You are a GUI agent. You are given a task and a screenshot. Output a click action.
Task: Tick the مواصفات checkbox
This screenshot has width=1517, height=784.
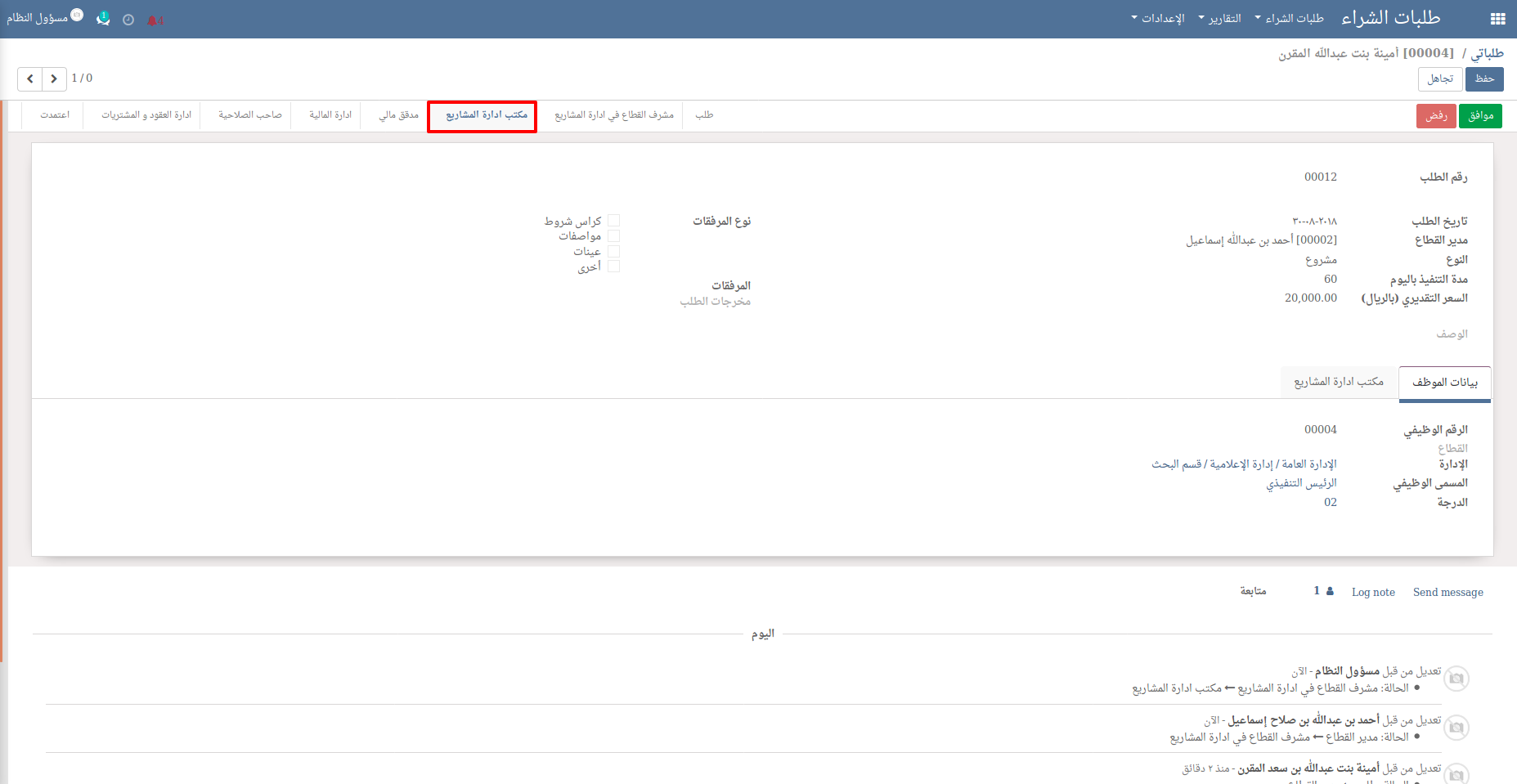click(x=613, y=236)
